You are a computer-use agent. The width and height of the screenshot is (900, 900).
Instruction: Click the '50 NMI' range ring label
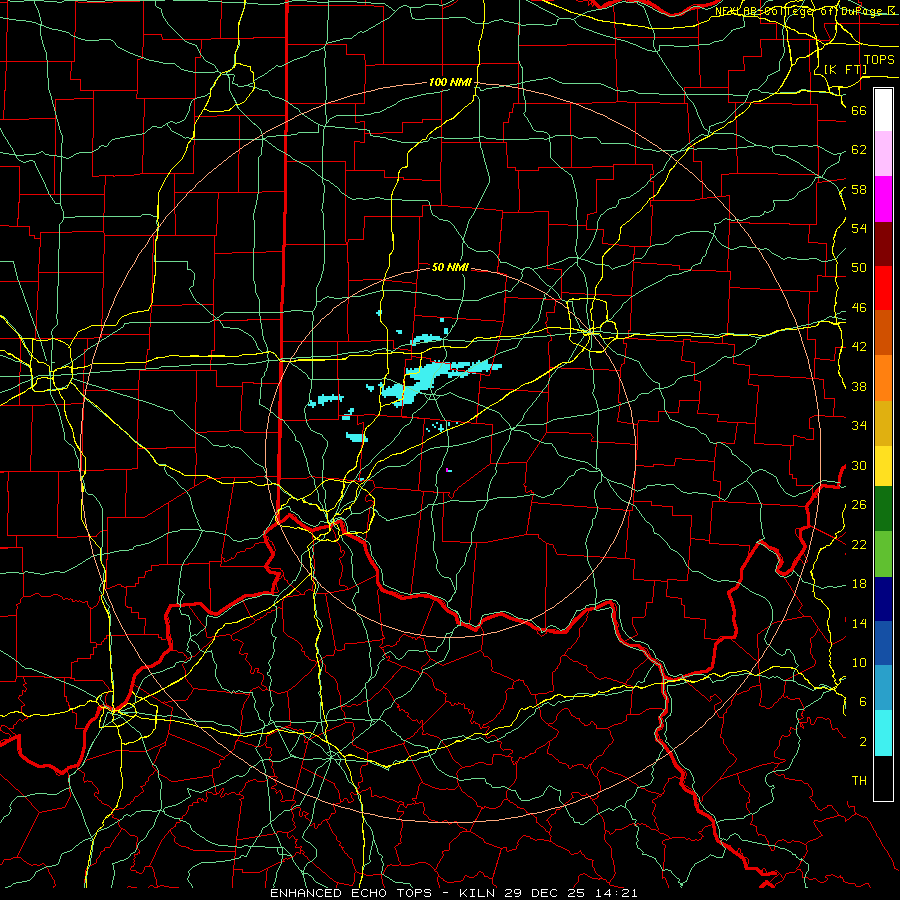(450, 267)
